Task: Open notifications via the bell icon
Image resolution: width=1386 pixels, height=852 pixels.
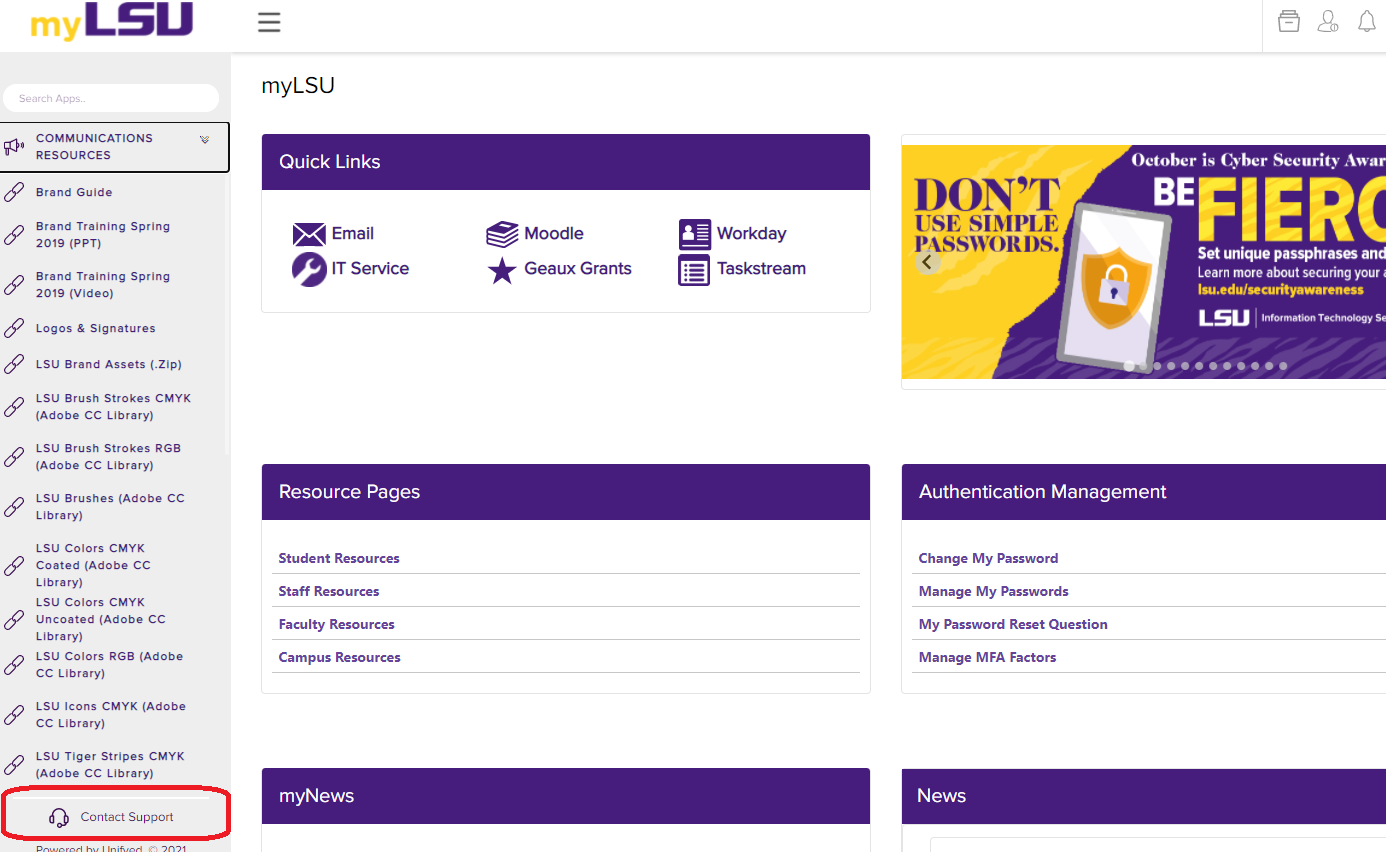Action: (x=1366, y=20)
